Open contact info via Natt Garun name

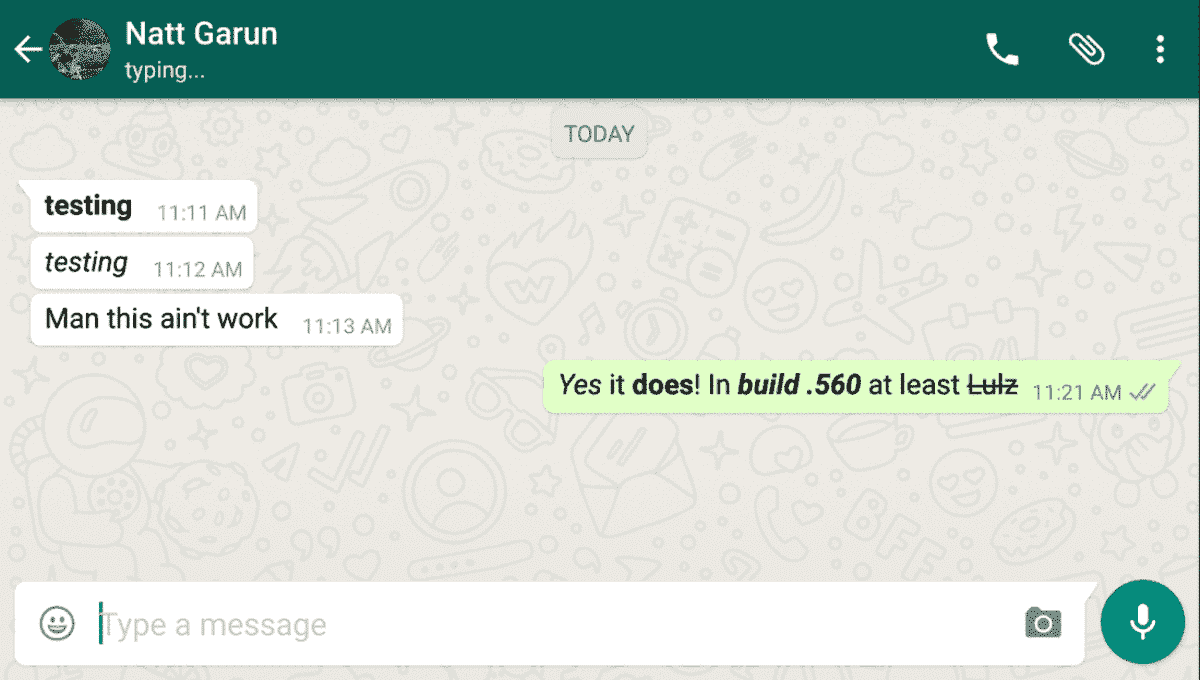pos(201,33)
